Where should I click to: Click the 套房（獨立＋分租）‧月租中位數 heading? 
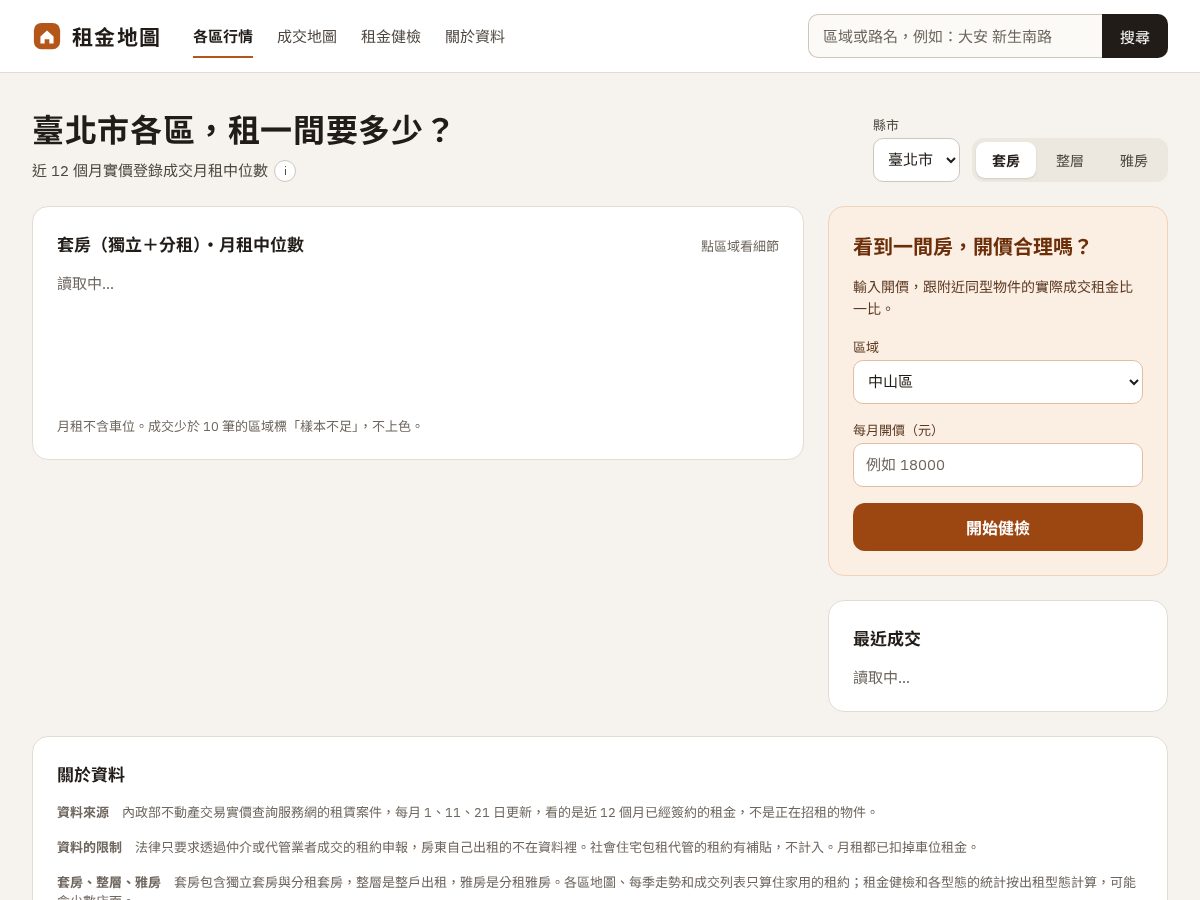pyautogui.click(x=181, y=245)
